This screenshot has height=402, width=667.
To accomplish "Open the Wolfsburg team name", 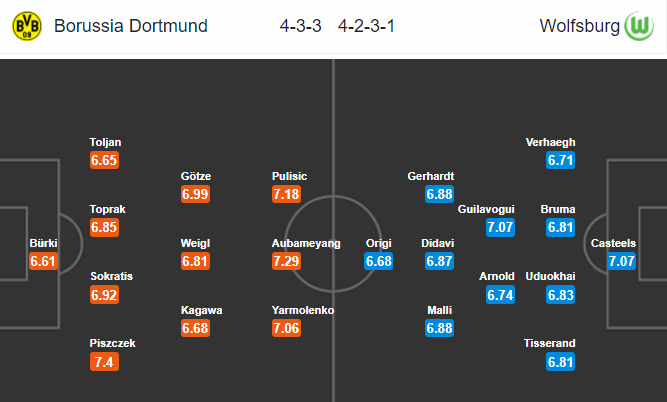I will pos(579,26).
